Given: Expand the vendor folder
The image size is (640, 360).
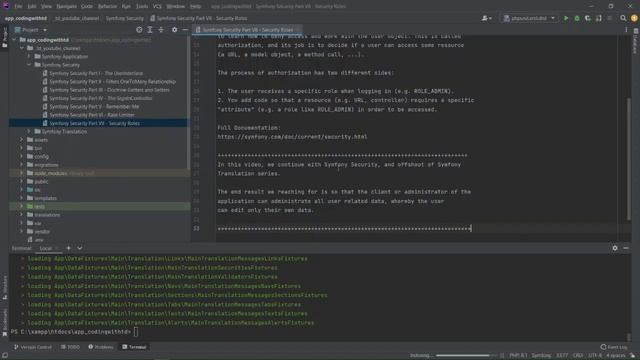Looking at the screenshot, I should coord(22,231).
